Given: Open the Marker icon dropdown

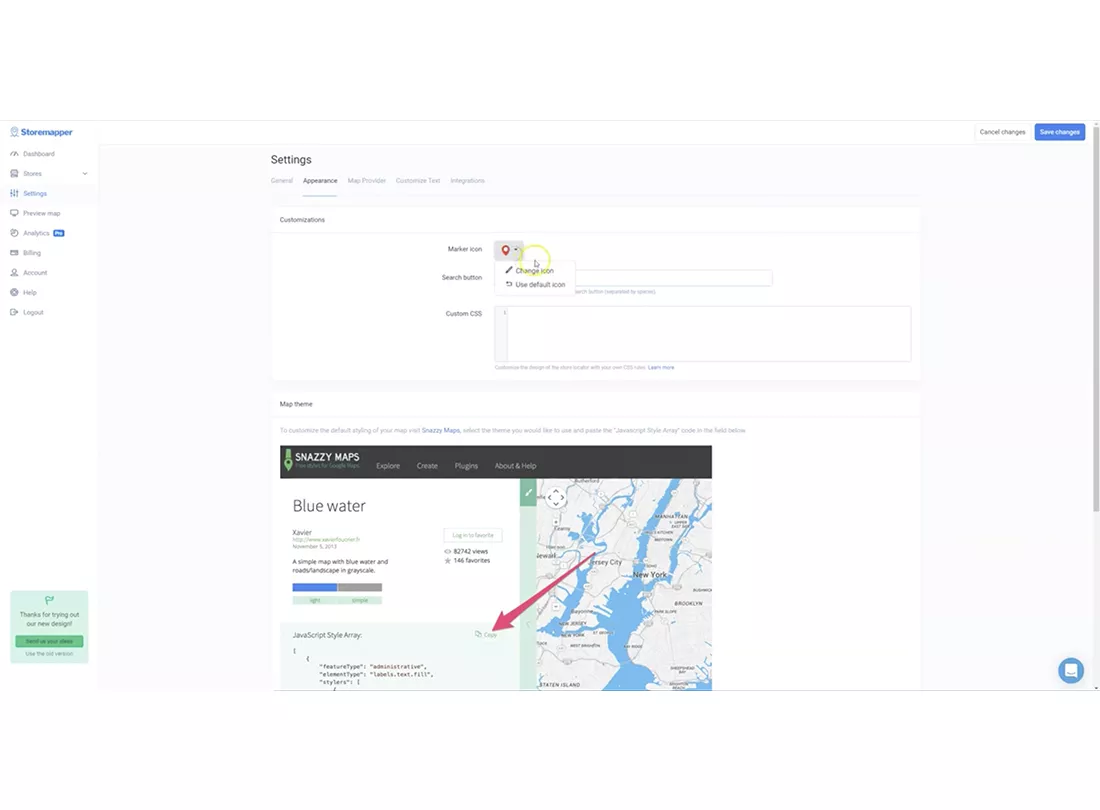Looking at the screenshot, I should pyautogui.click(x=509, y=250).
